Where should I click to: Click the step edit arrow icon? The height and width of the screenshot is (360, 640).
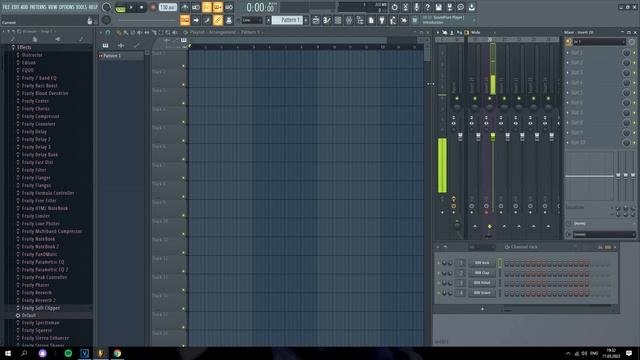pyautogui.click(x=196, y=20)
